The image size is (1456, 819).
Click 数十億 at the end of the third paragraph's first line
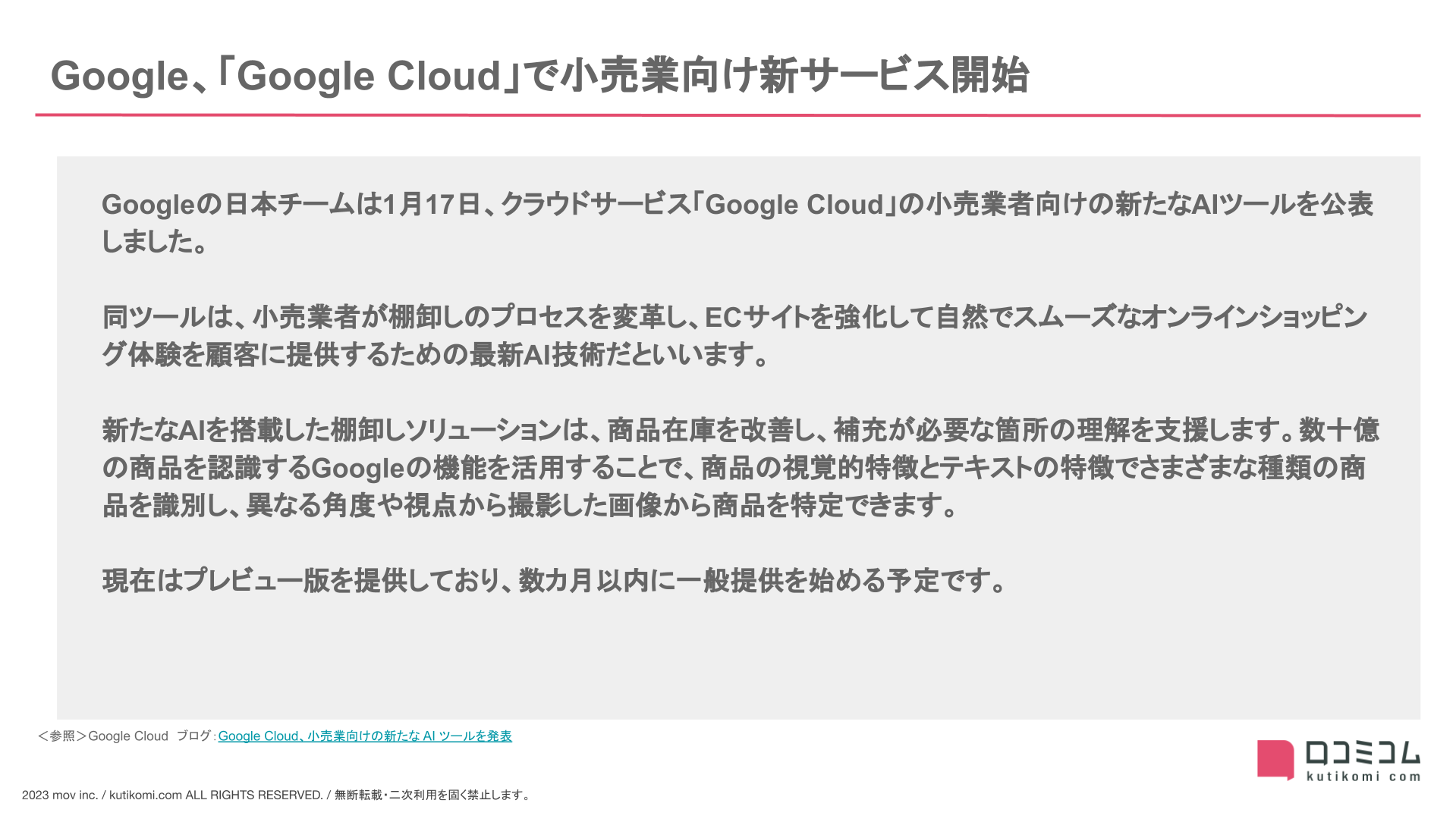click(1338, 430)
